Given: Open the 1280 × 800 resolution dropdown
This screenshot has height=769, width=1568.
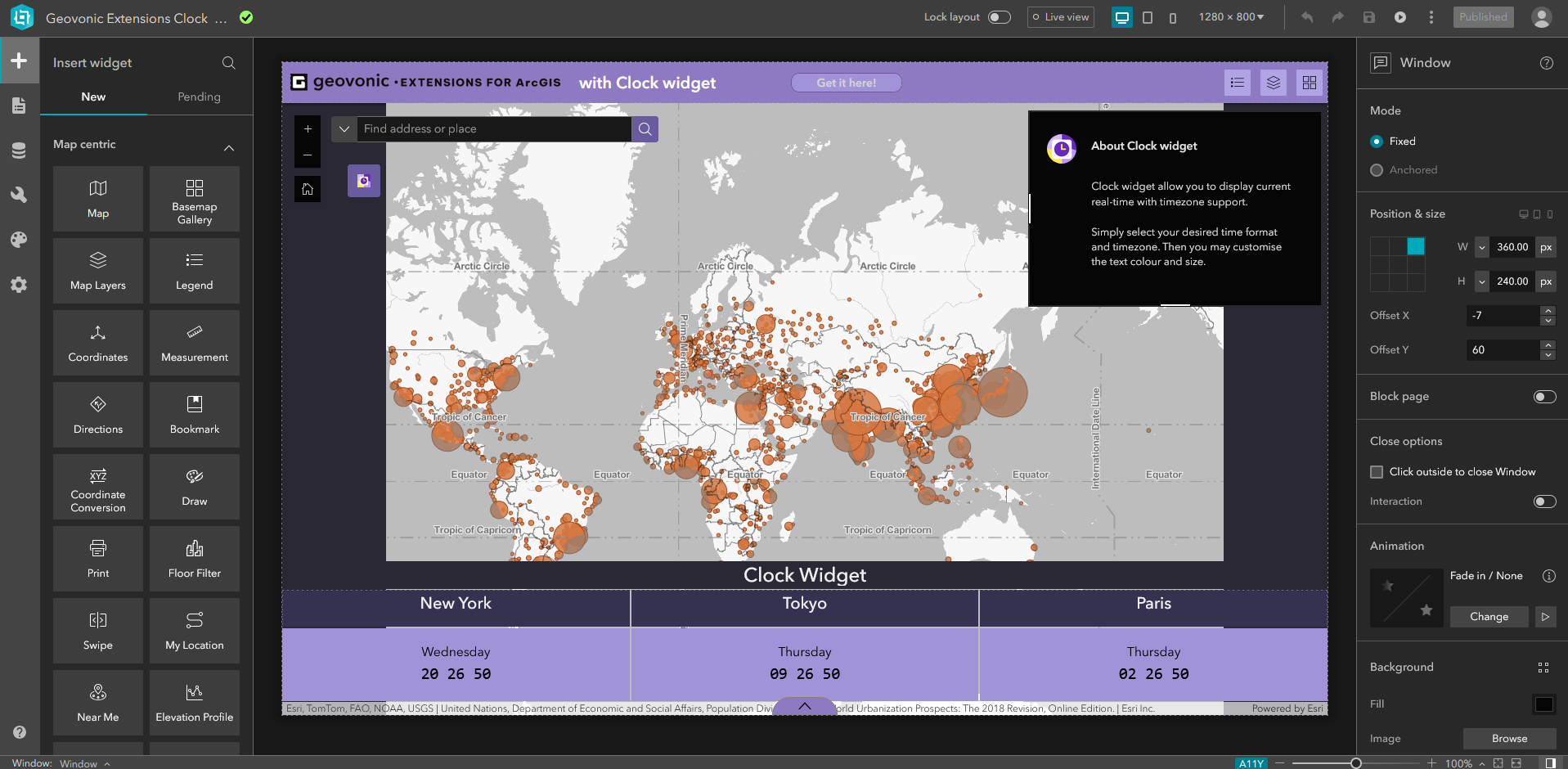Looking at the screenshot, I should click(1231, 17).
